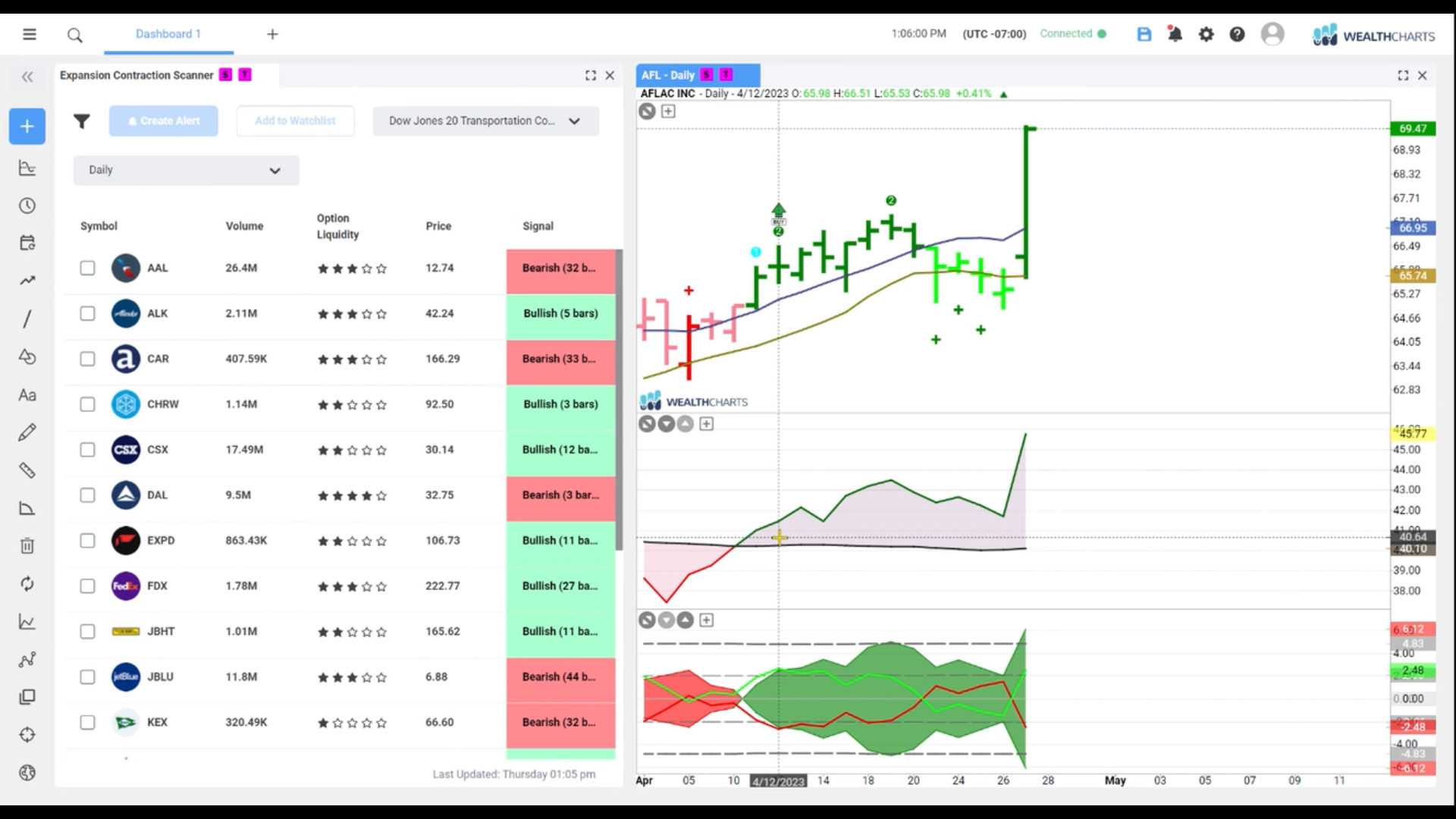The image size is (1456, 819).
Task: Click the Create Alert button
Action: coord(163,121)
